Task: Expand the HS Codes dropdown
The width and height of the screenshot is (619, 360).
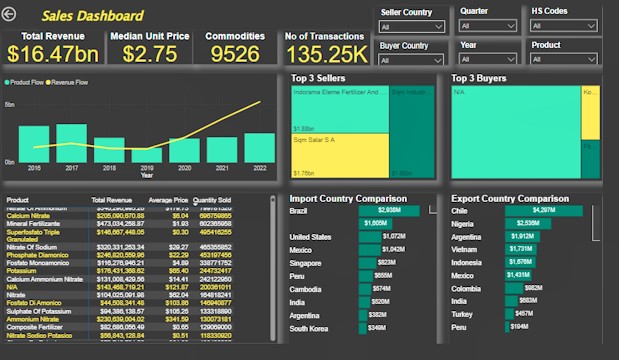Action: [563, 26]
